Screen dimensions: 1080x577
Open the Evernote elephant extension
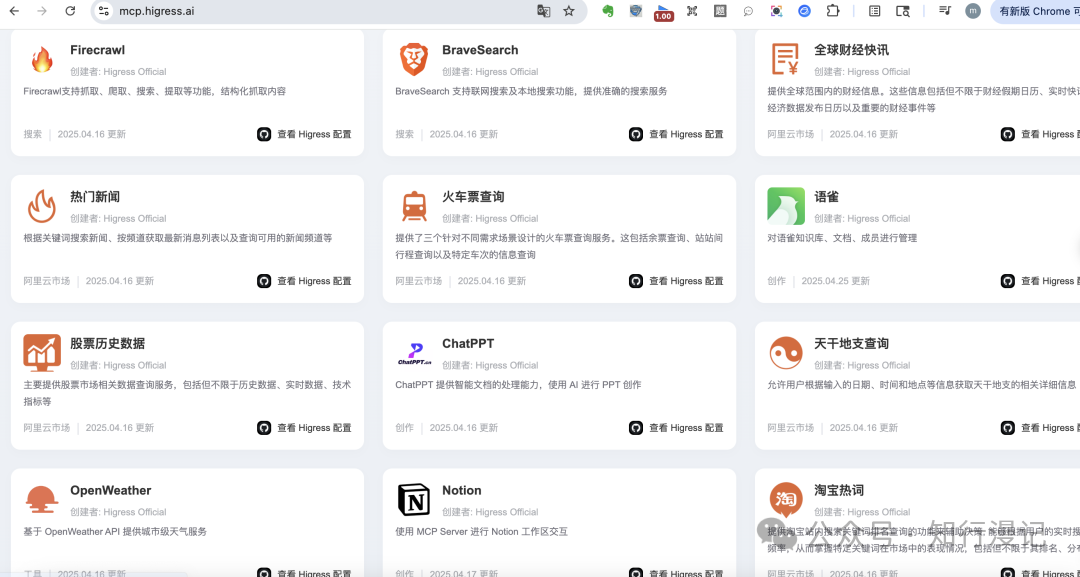click(x=608, y=11)
